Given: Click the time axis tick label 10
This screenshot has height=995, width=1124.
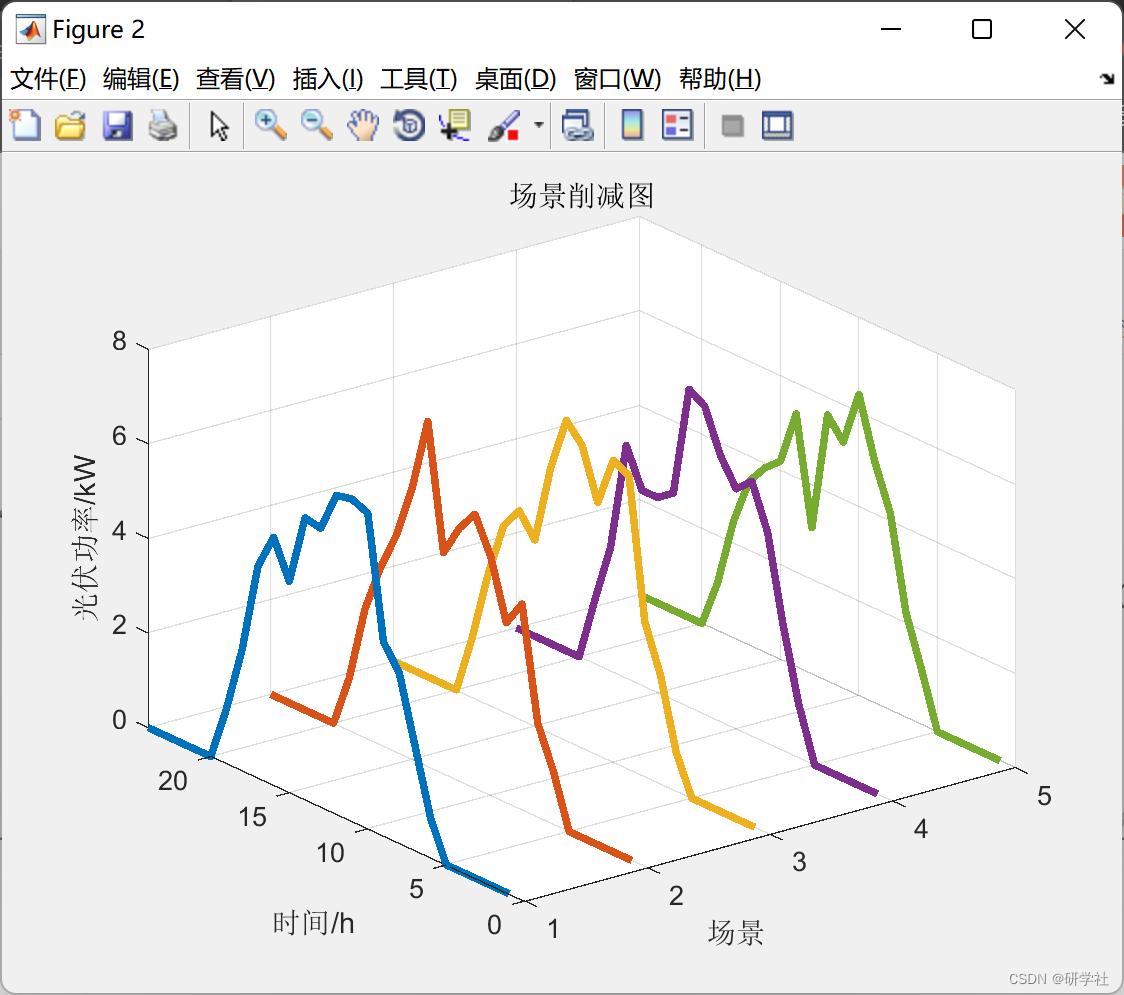Looking at the screenshot, I should 330,853.
